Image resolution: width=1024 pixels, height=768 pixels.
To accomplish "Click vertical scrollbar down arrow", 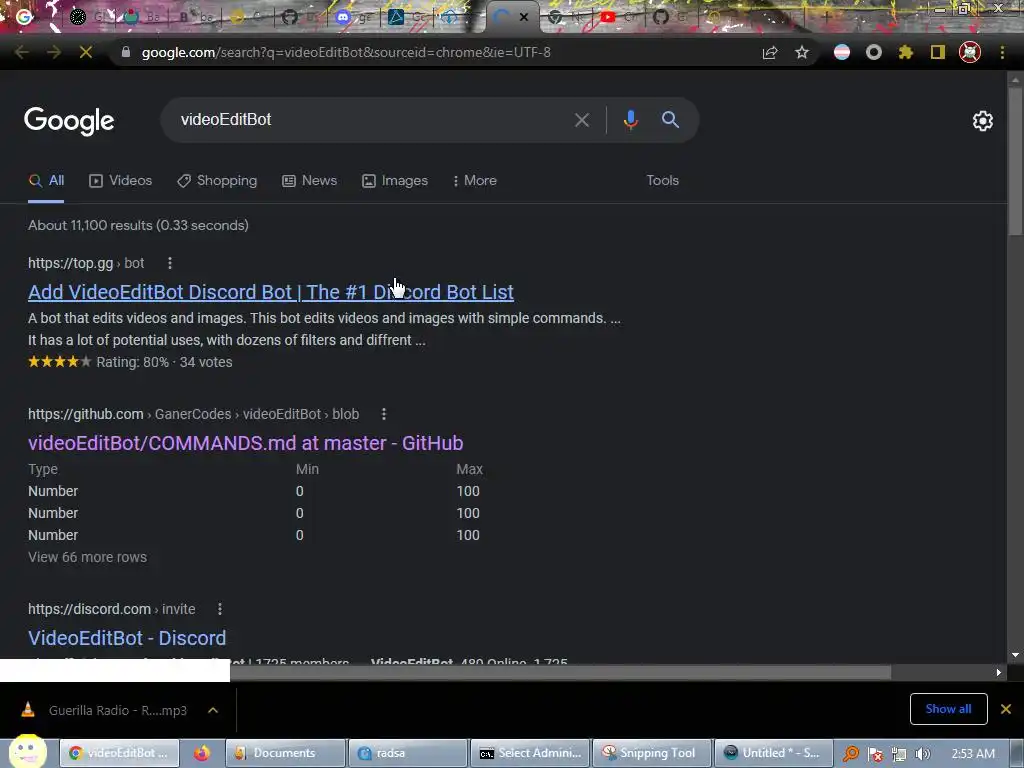I will click(x=1015, y=655).
